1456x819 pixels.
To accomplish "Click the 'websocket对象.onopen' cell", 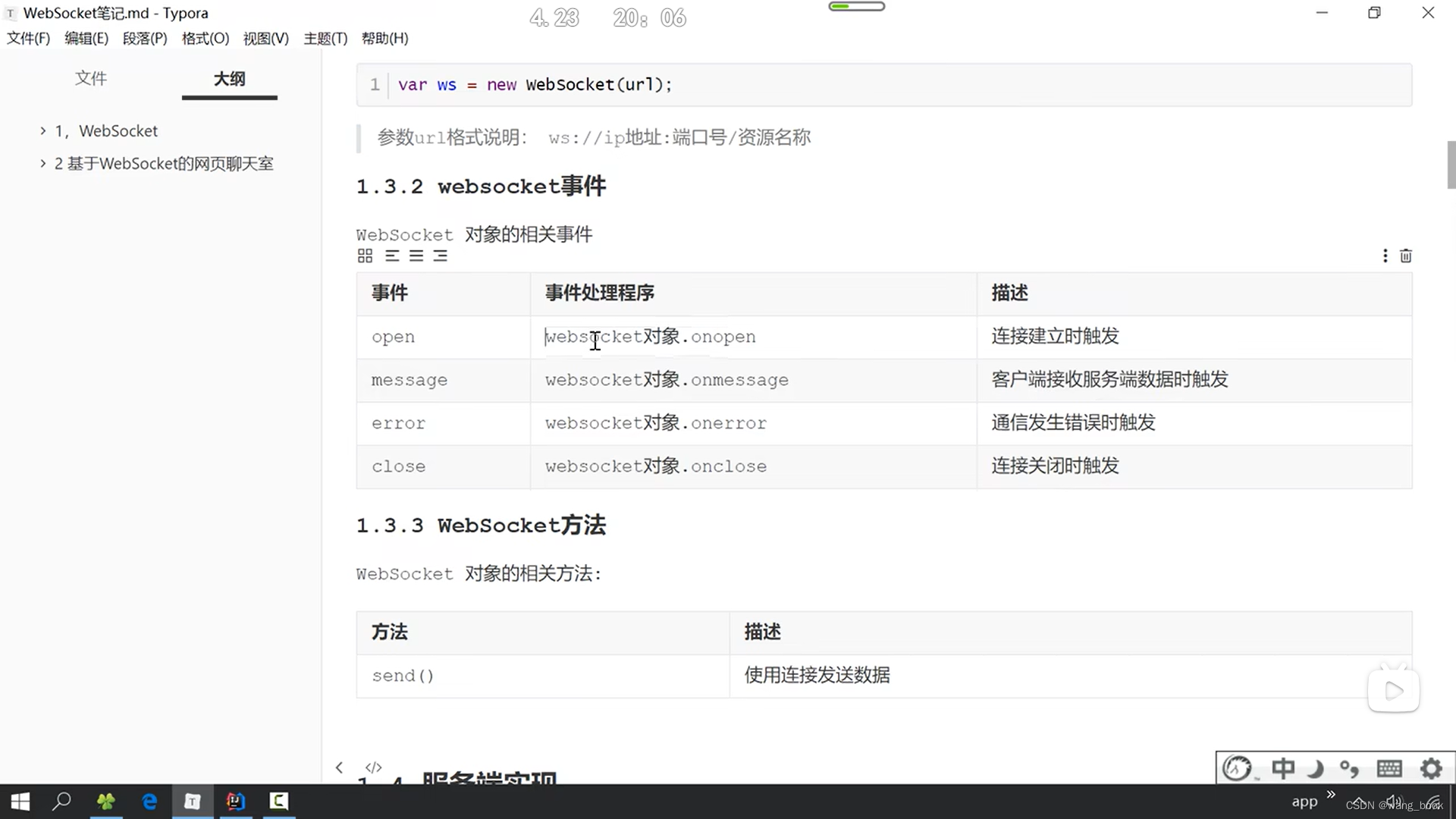I will (753, 337).
